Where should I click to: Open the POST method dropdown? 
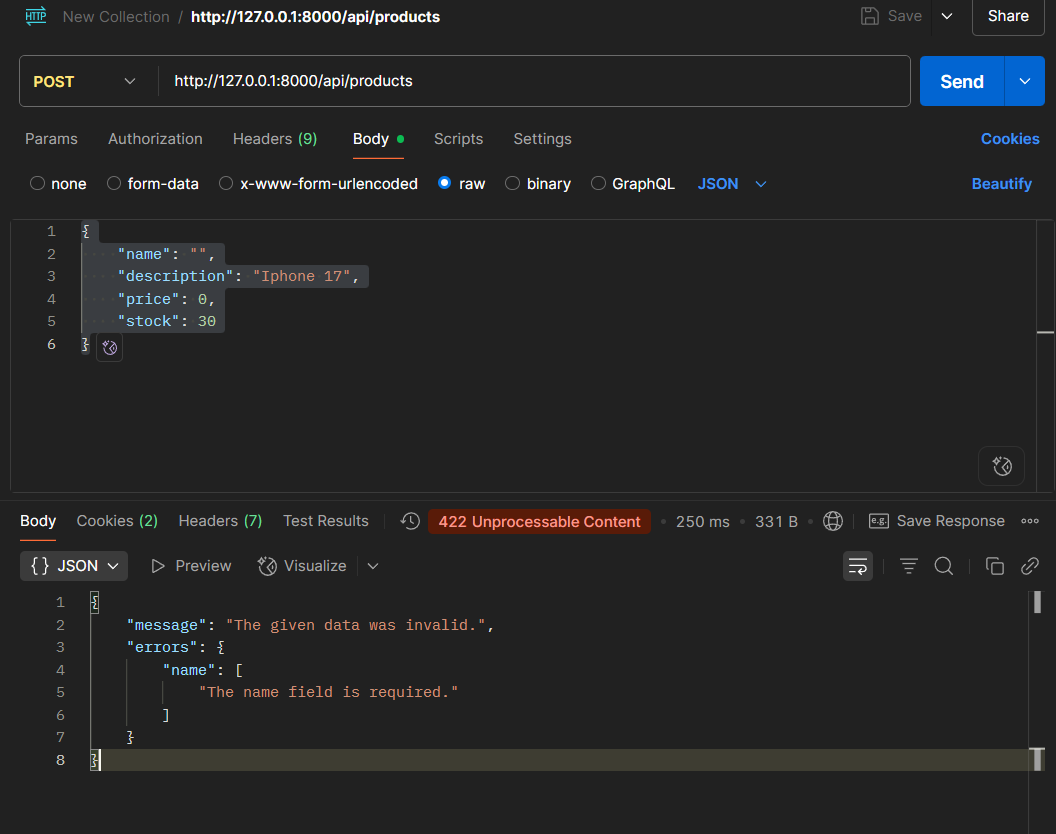86,81
